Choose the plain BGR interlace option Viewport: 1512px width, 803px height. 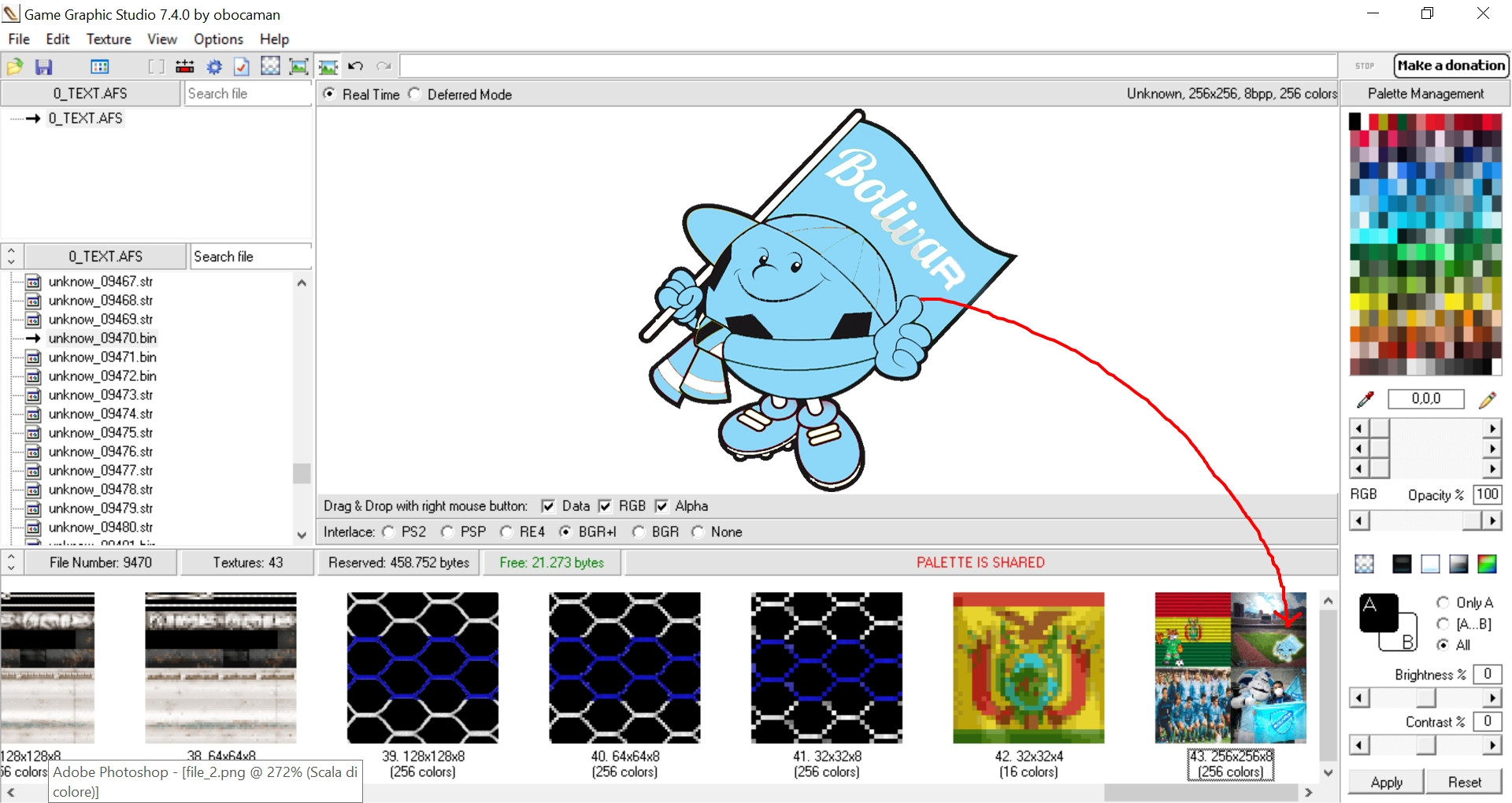point(639,532)
